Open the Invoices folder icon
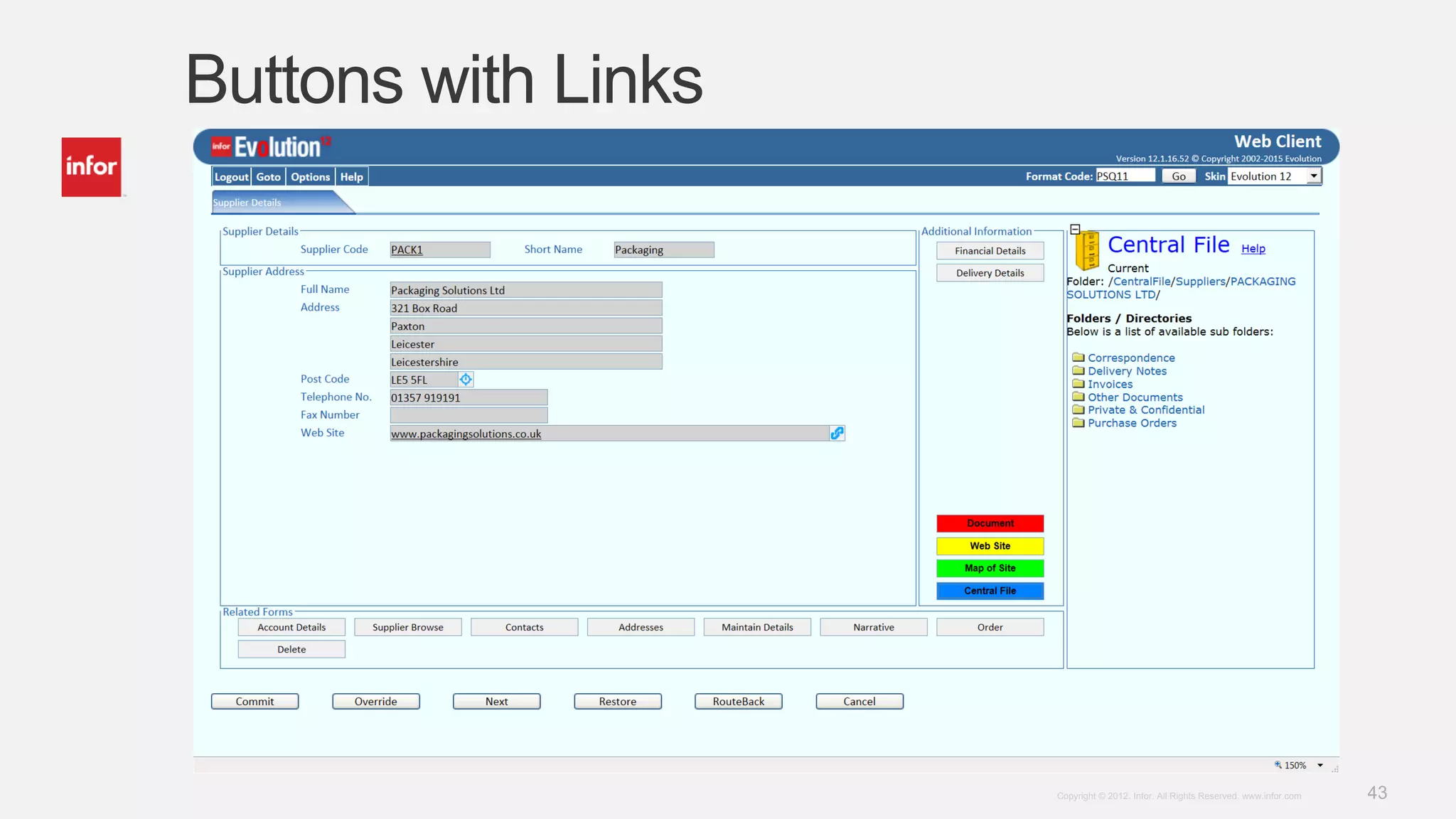This screenshot has height=819, width=1456. tap(1078, 384)
